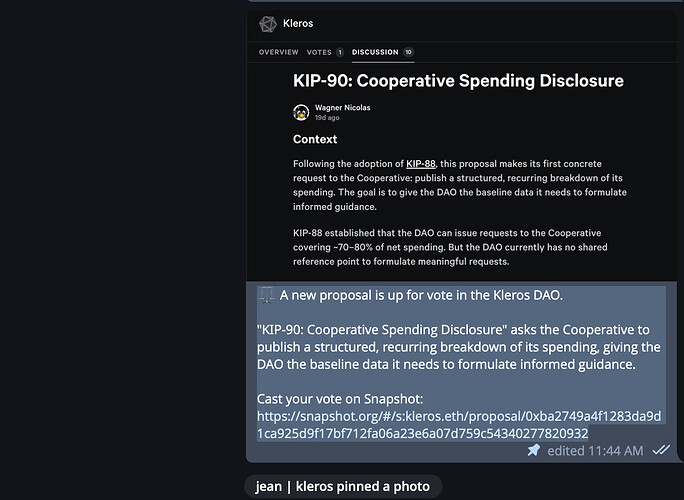Click the double checkmark read receipt
684x500 pixels.
coord(661,450)
